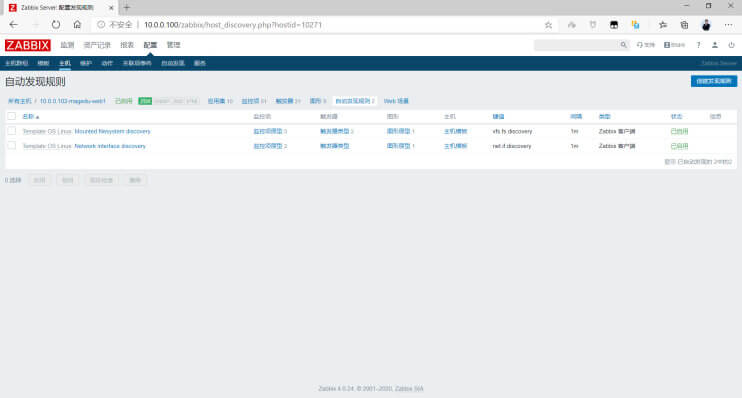Click the vfs.fs.discovery key text
Viewport: 742px width, 398px height.
pyautogui.click(x=512, y=131)
